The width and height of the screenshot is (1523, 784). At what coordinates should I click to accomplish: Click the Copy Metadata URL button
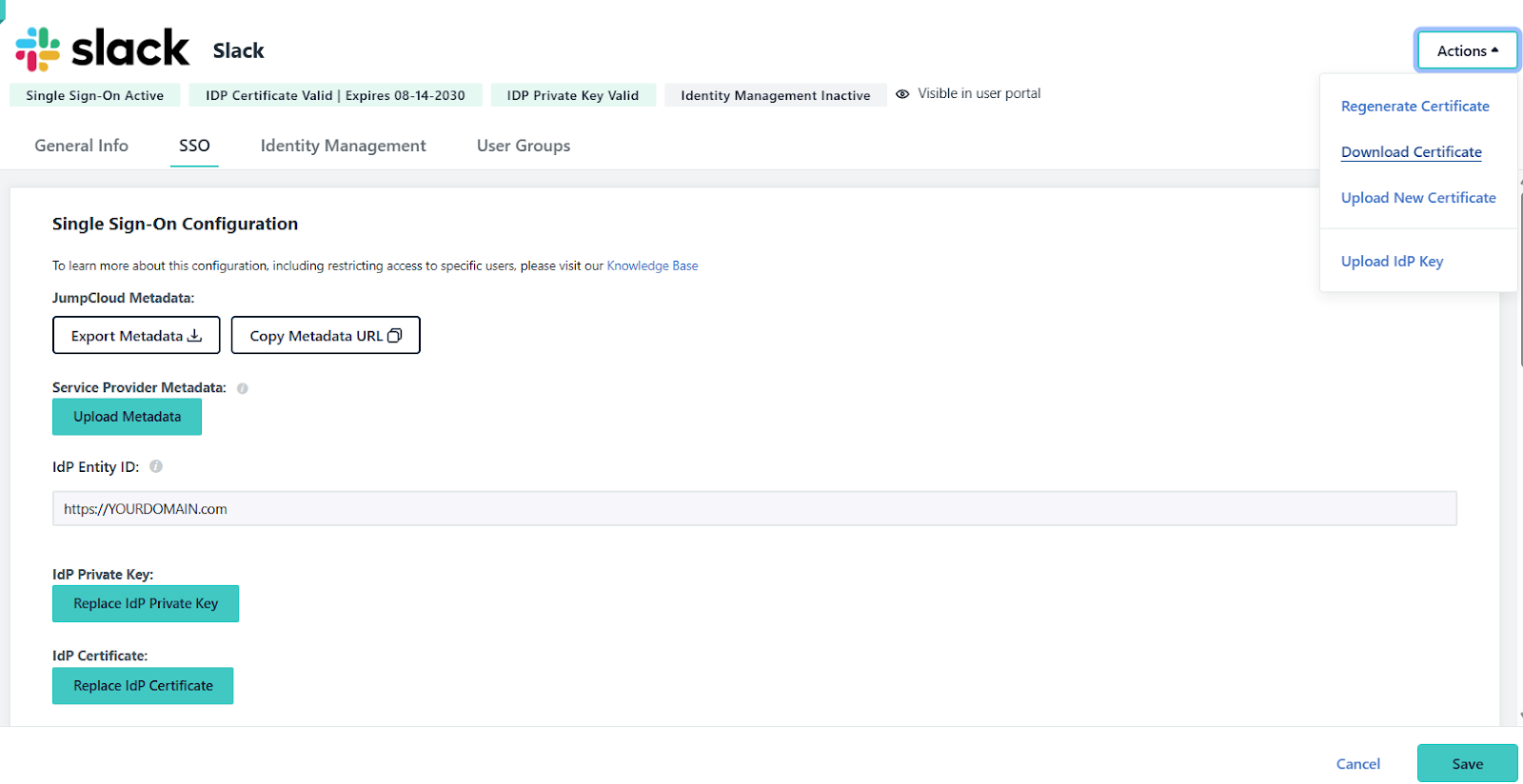coord(326,335)
